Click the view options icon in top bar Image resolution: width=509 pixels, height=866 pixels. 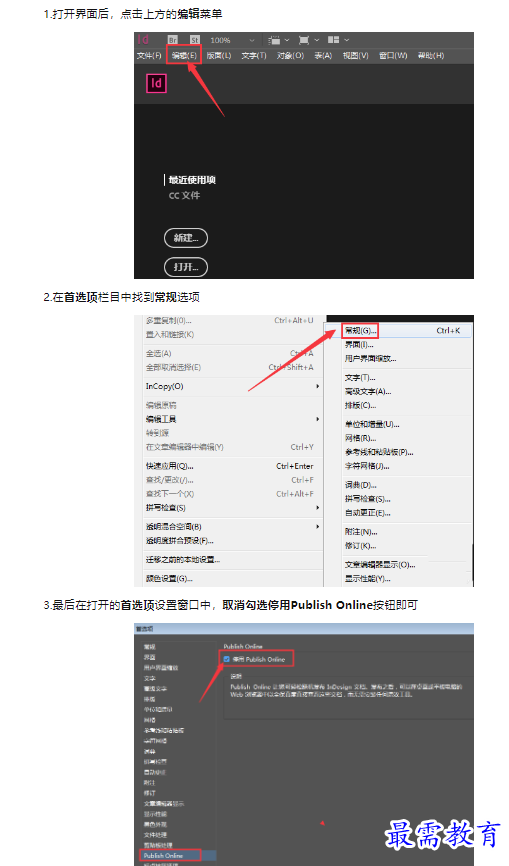click(x=274, y=40)
